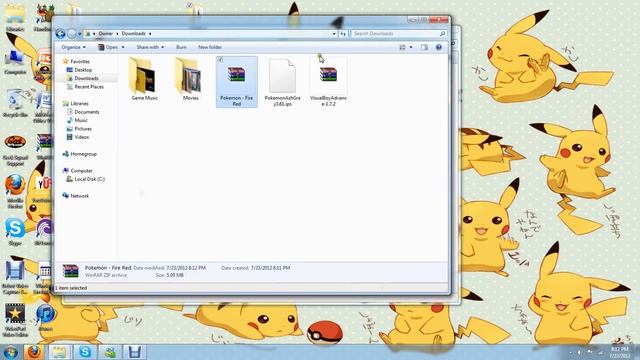
Task: Open the Game Music folder
Action: pyautogui.click(x=144, y=78)
